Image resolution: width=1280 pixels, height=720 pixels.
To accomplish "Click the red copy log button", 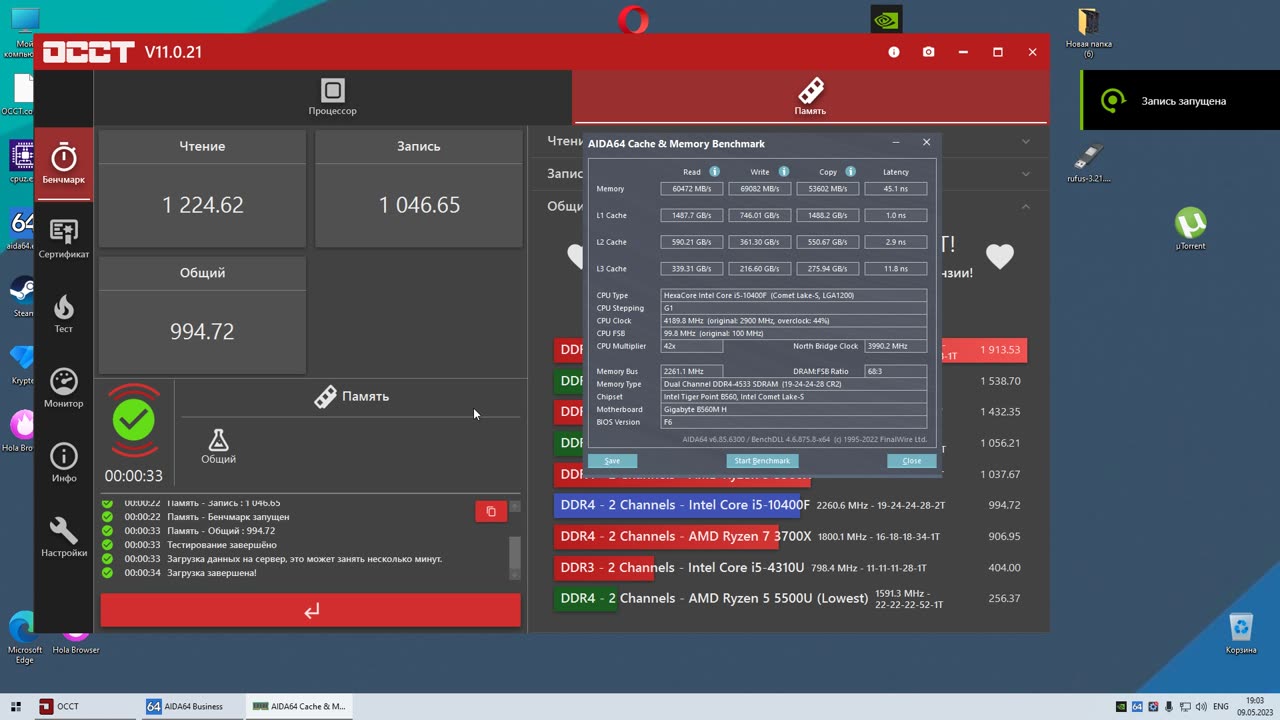I will [x=491, y=511].
